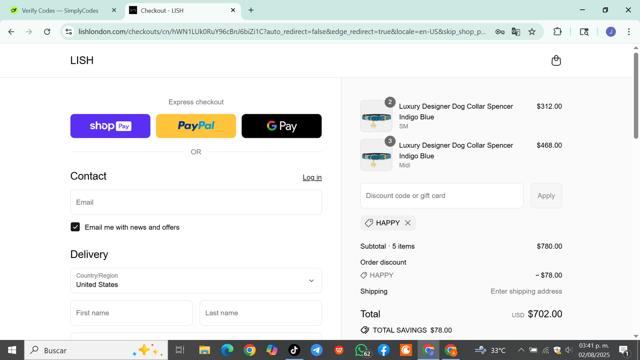Open the weather widget showing 33°C
The height and width of the screenshot is (360, 640).
coord(490,350)
